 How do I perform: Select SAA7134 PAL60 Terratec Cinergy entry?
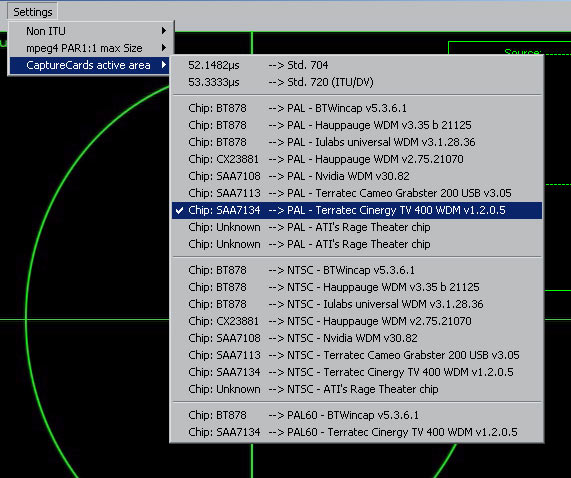357,432
